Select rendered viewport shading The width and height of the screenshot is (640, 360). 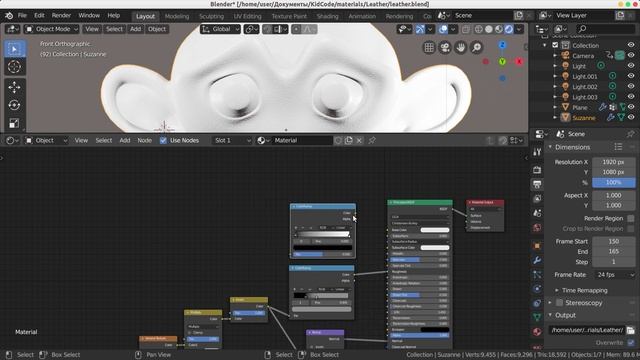tap(509, 29)
